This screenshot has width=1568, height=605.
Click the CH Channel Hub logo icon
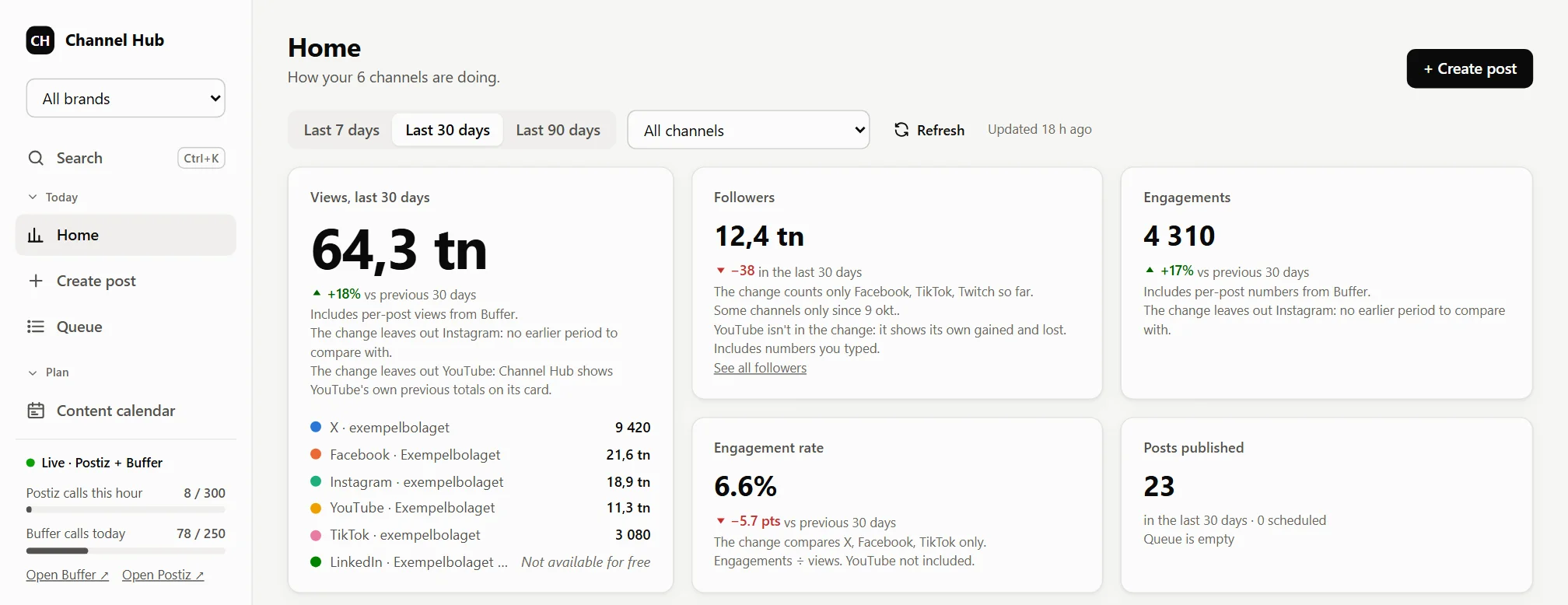pyautogui.click(x=40, y=40)
